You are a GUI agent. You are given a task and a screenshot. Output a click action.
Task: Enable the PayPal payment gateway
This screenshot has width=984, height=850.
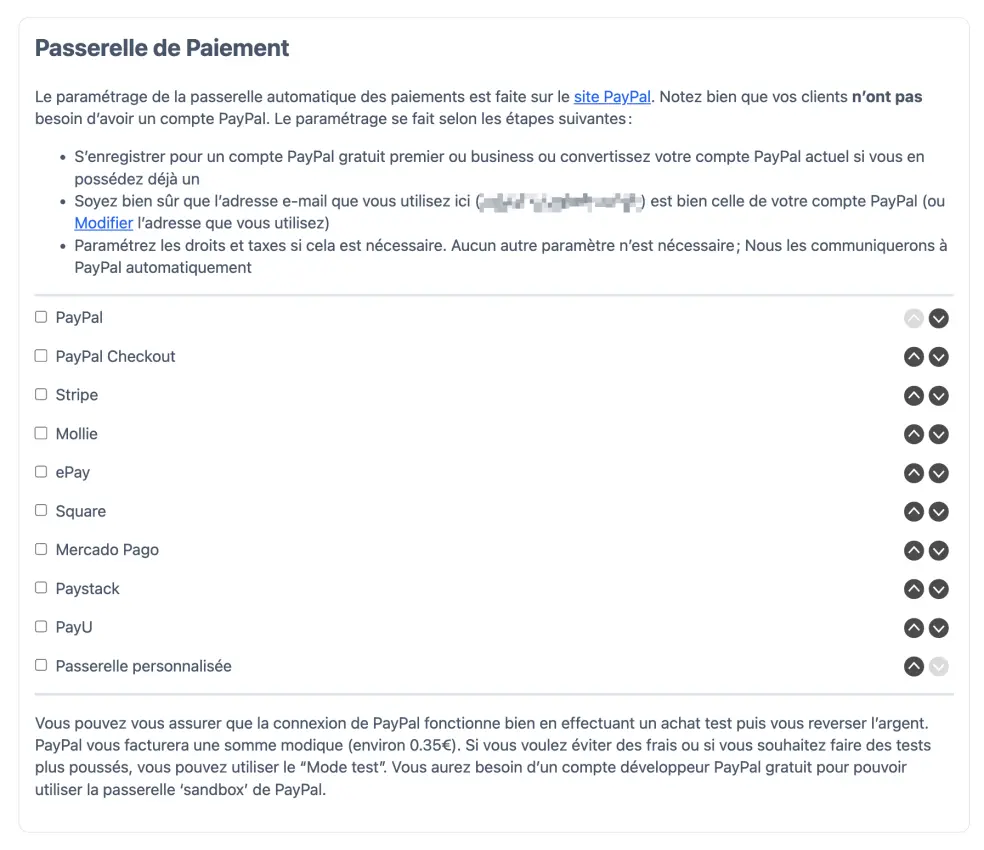coord(40,317)
